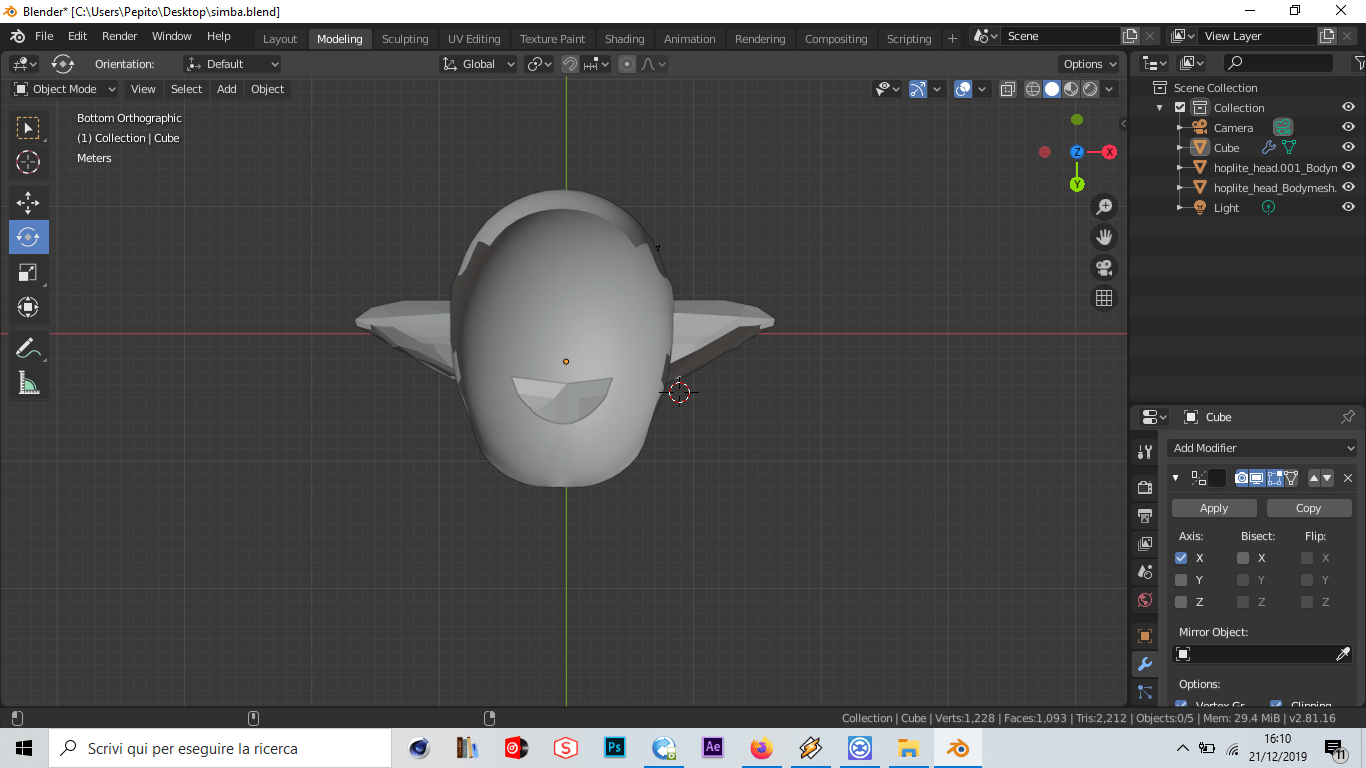Hide the Camera object via eye icon
This screenshot has width=1366, height=768.
click(x=1348, y=128)
